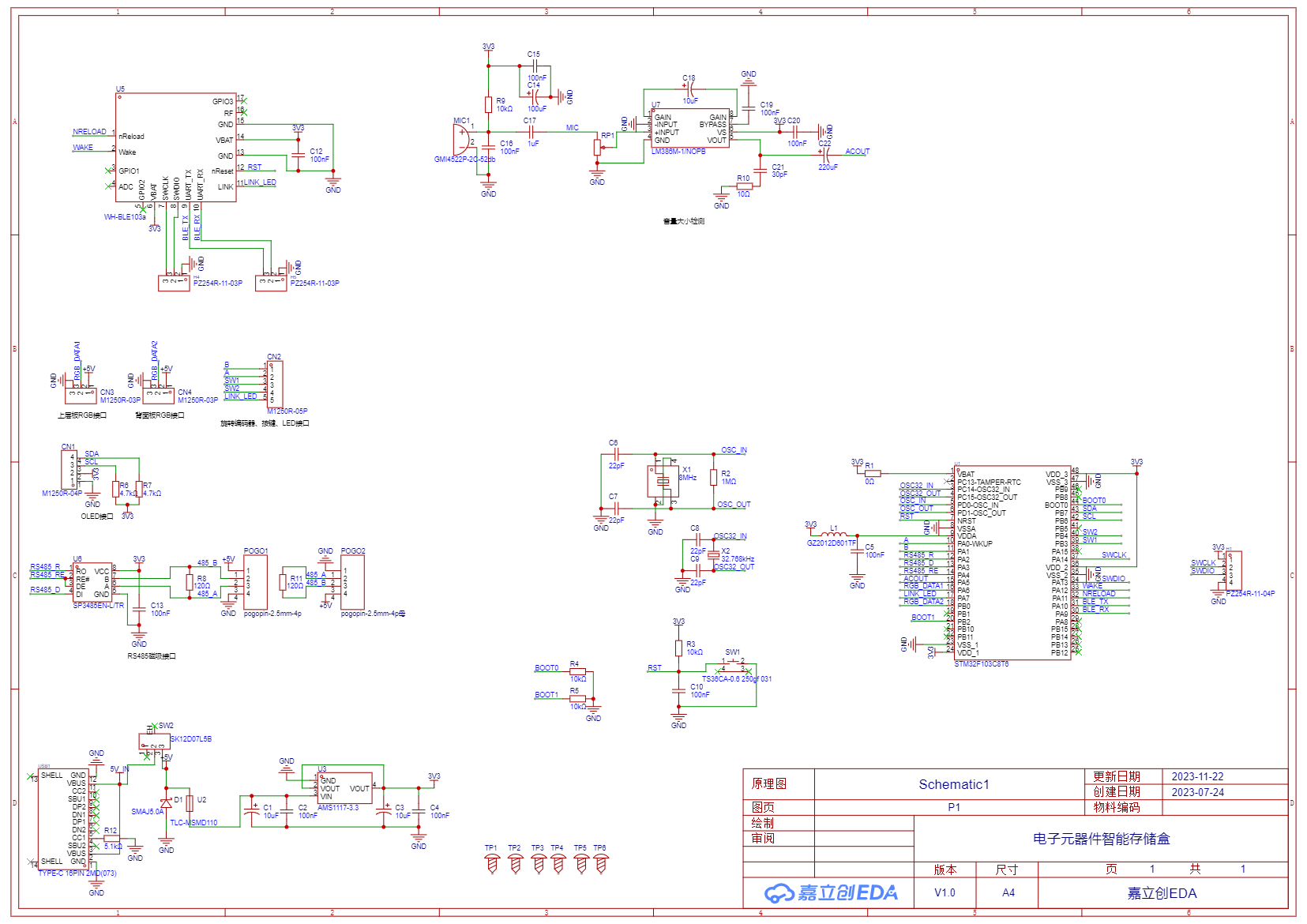Click resistor R2 1MΩ beside crystal

(x=714, y=477)
